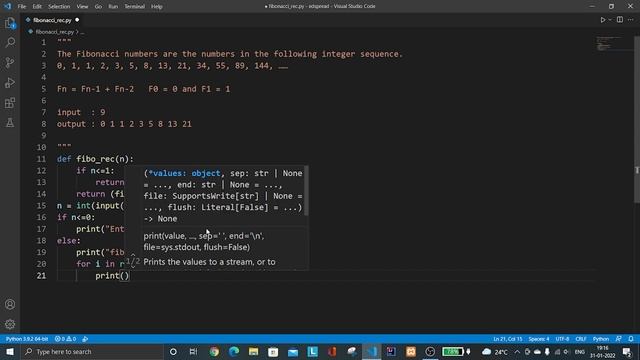Open the errors and warnings status item

coord(65,339)
